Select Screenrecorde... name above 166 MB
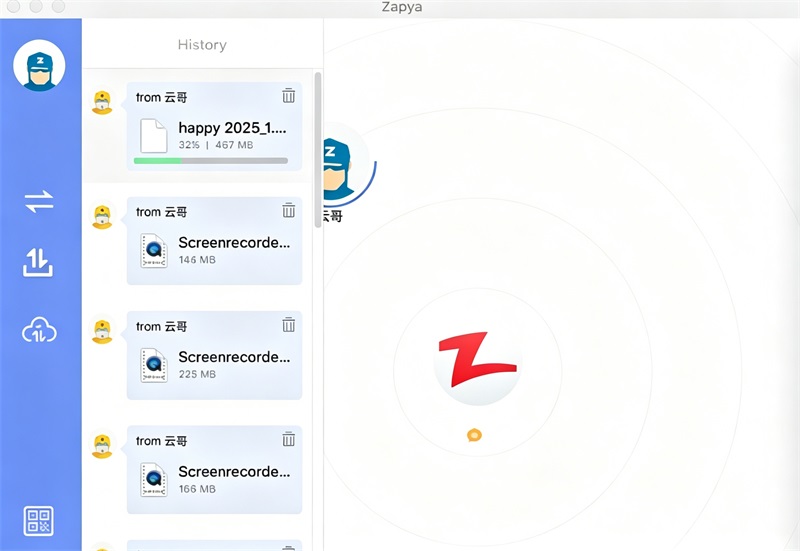This screenshot has height=551, width=800. tap(234, 471)
